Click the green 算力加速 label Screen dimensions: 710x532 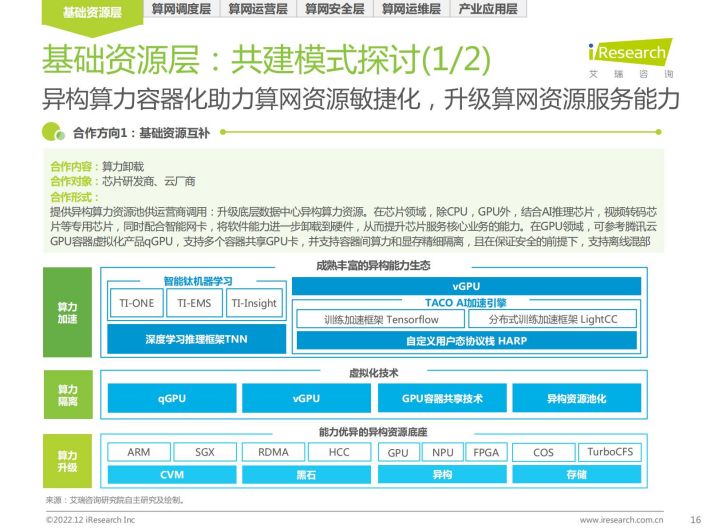(67, 312)
